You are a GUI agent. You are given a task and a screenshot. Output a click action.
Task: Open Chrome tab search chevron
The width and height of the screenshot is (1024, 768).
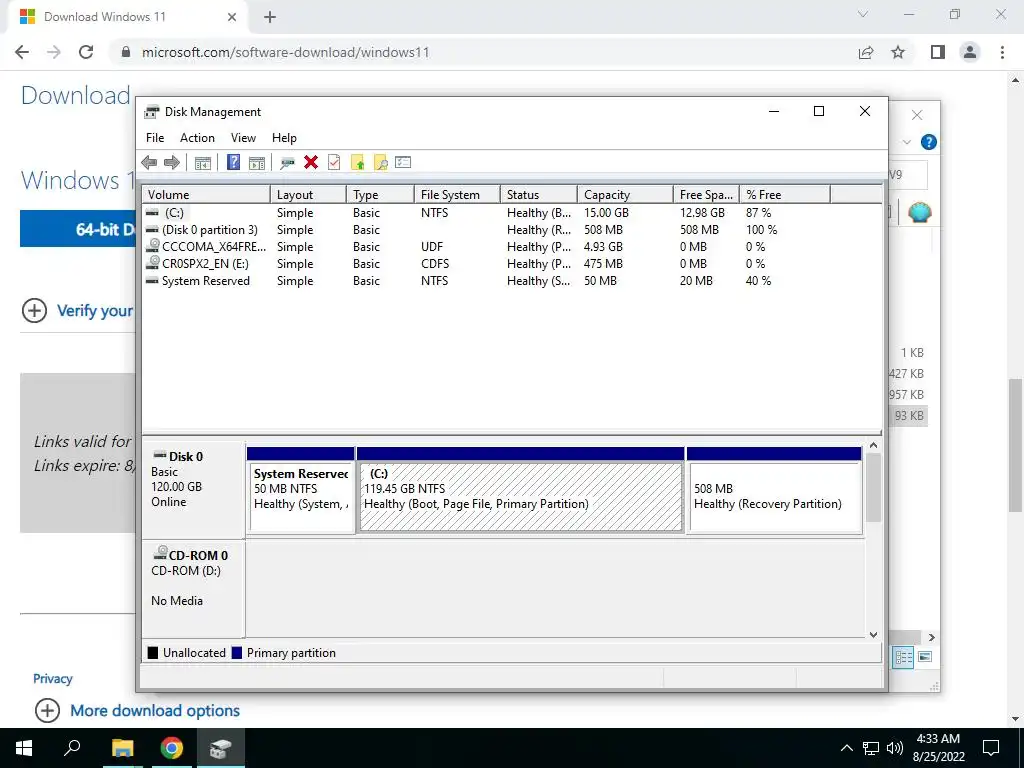(863, 14)
